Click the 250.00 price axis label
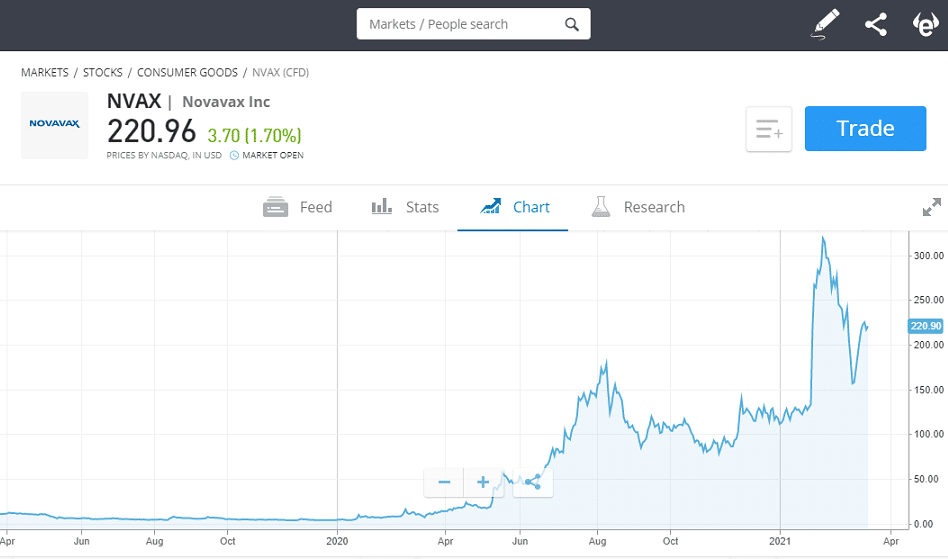 [x=929, y=300]
